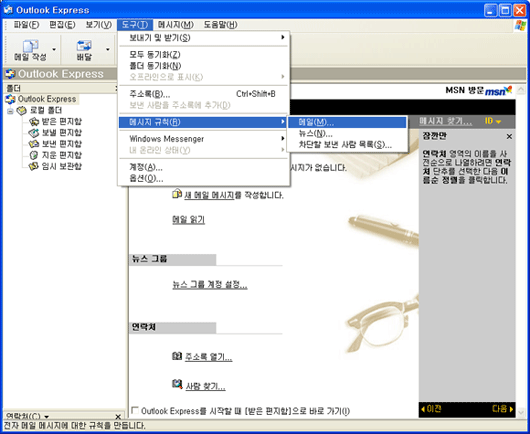The image size is (530, 434).
Task: Open the 받은 편지함 inbox folder
Action: click(62, 121)
